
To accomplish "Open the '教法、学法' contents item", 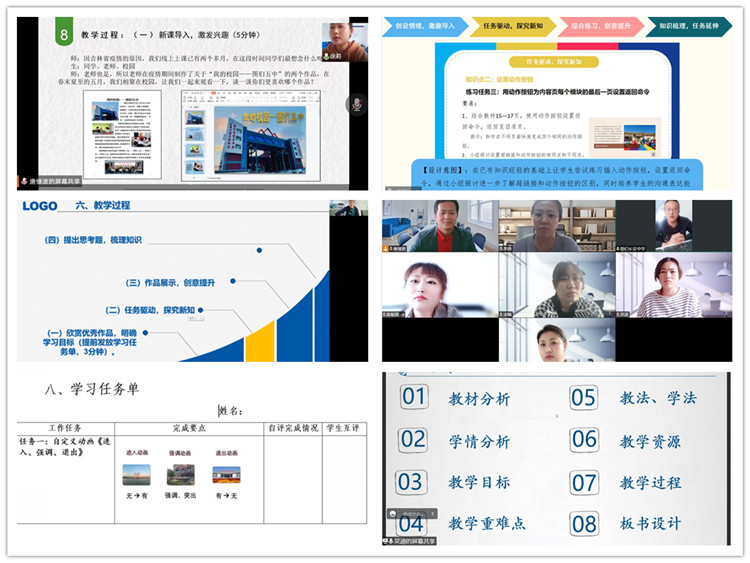I will [x=658, y=398].
